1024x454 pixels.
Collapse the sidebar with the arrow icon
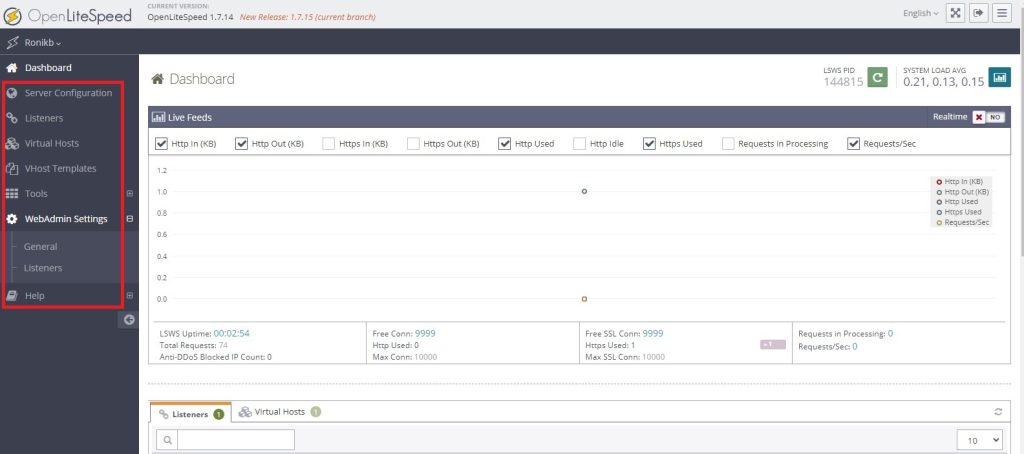[x=129, y=319]
